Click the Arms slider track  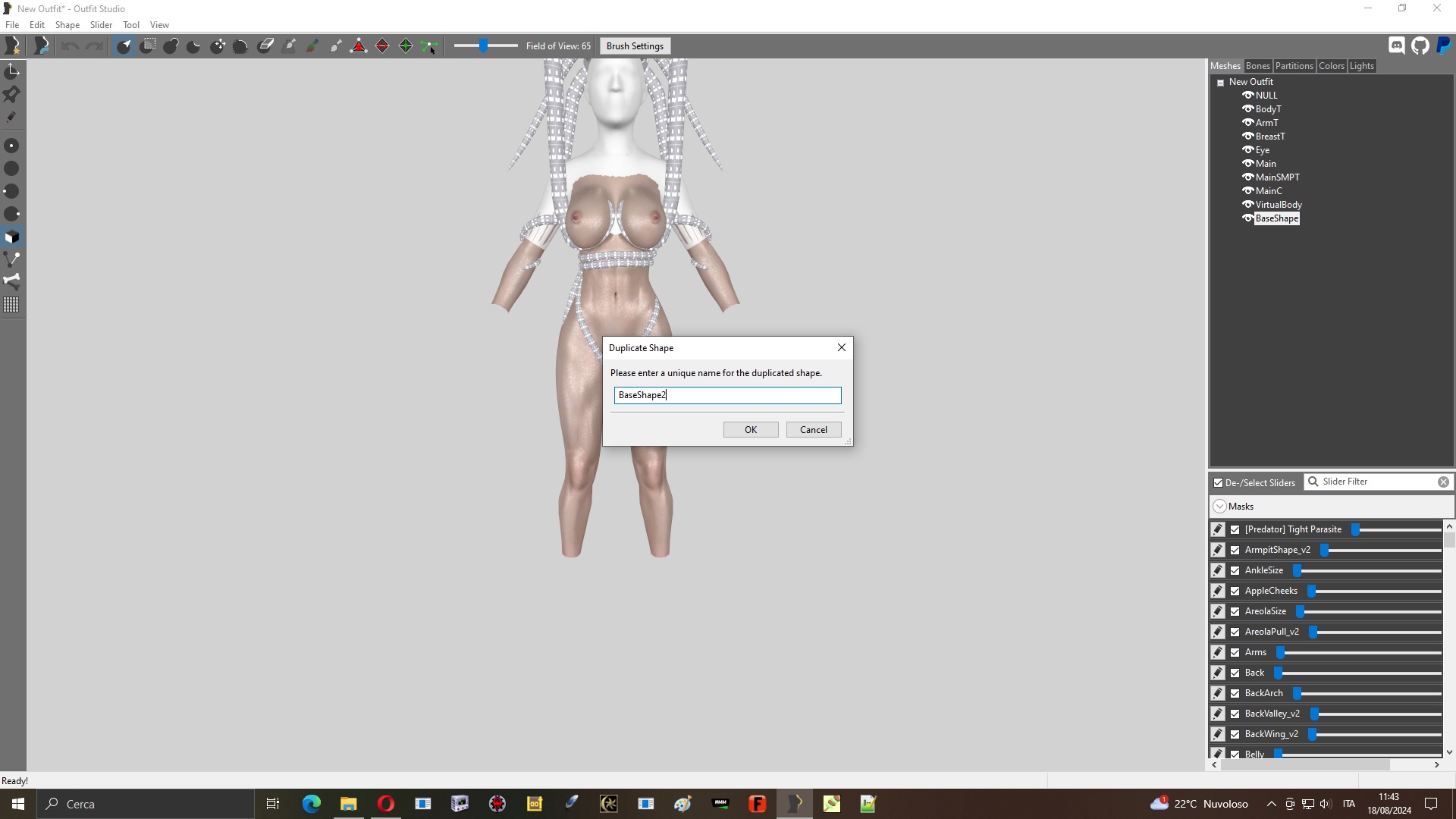[x=1359, y=652]
